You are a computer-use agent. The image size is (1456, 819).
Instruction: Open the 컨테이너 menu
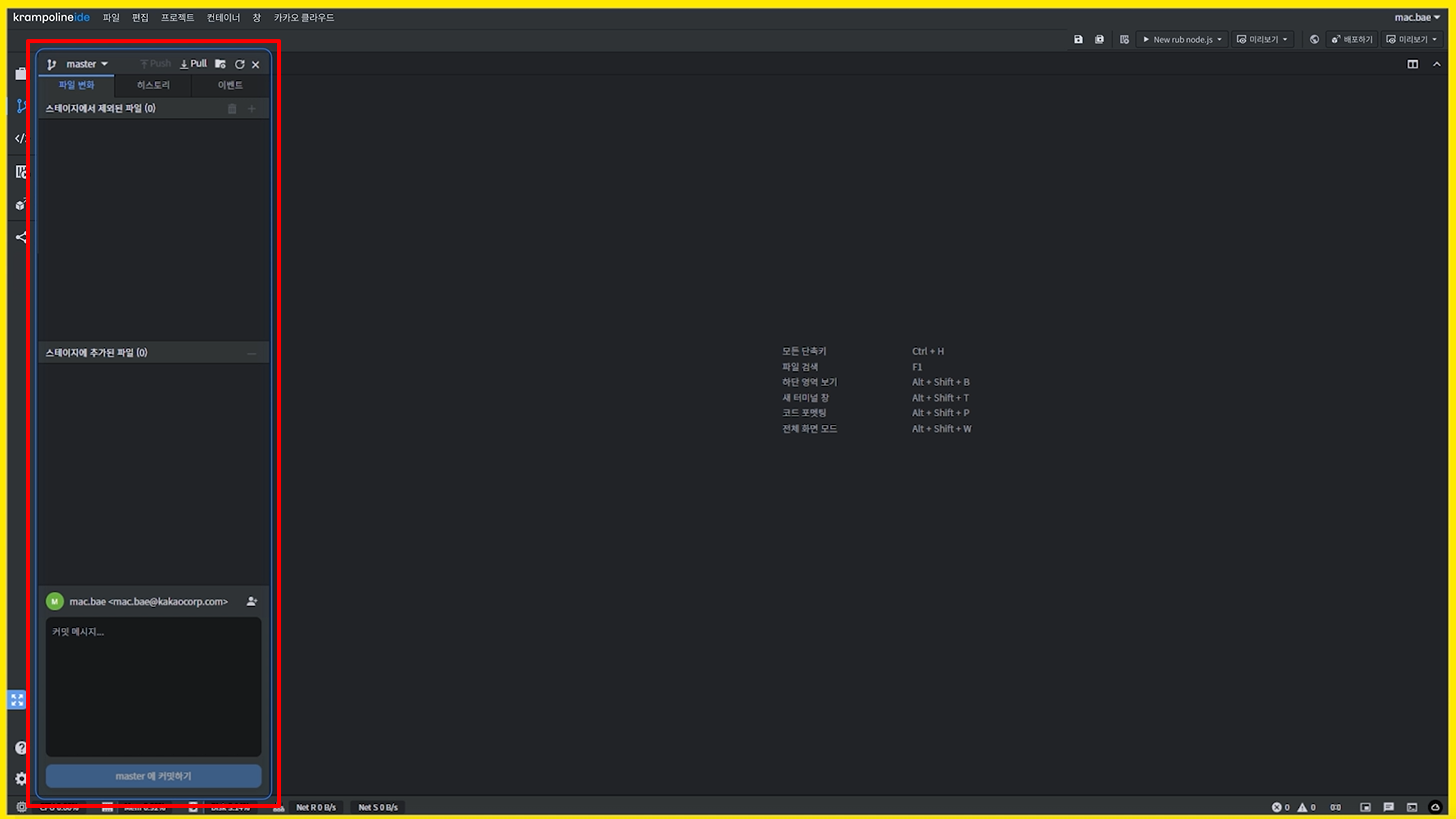pyautogui.click(x=224, y=17)
